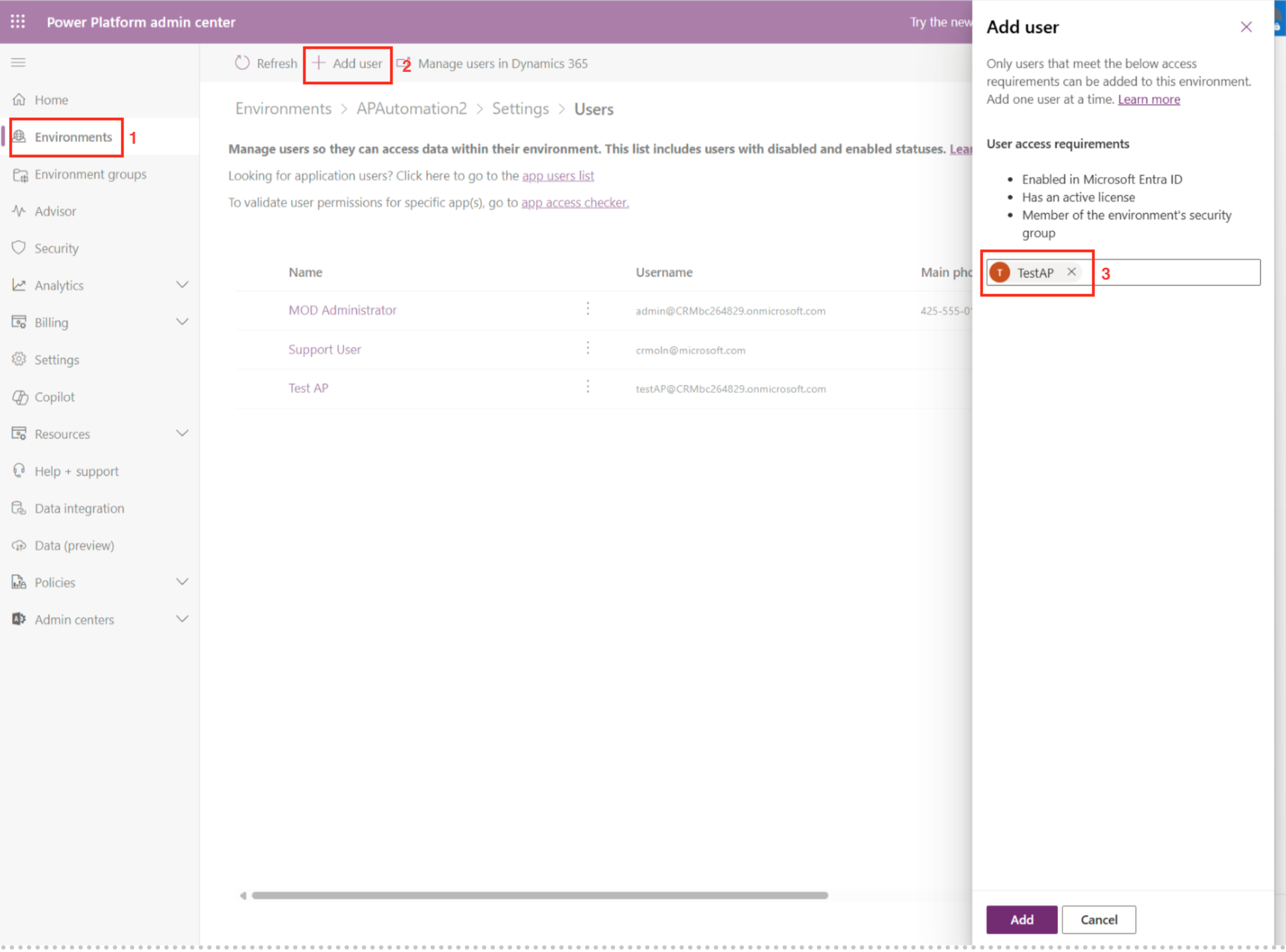The width and height of the screenshot is (1286, 952).
Task: Click testAP@CRMbc264829.onmicrosoft.com username
Action: pos(731,388)
